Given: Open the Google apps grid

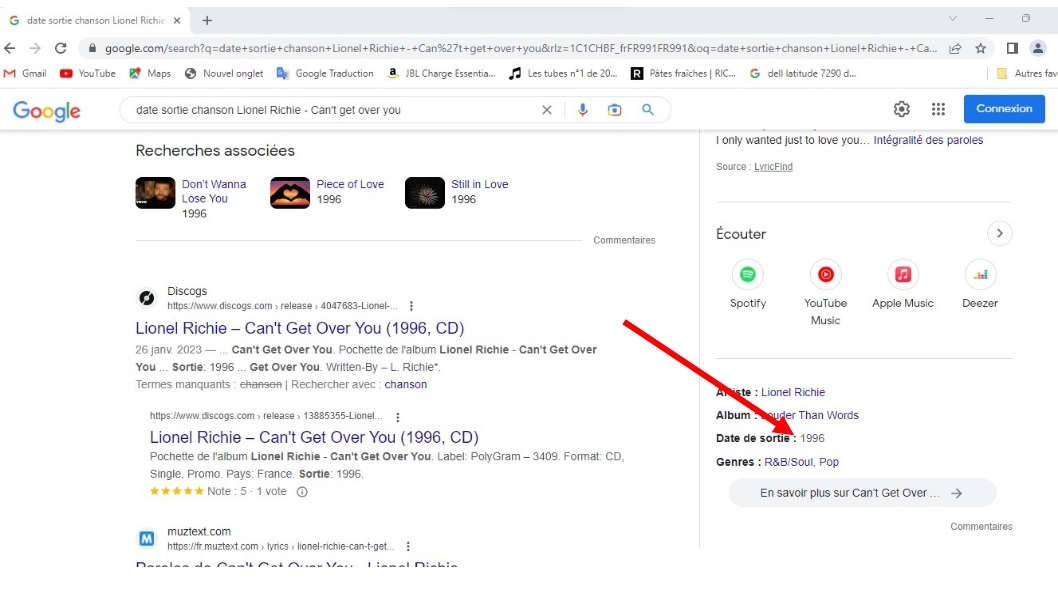Looking at the screenshot, I should pos(938,109).
